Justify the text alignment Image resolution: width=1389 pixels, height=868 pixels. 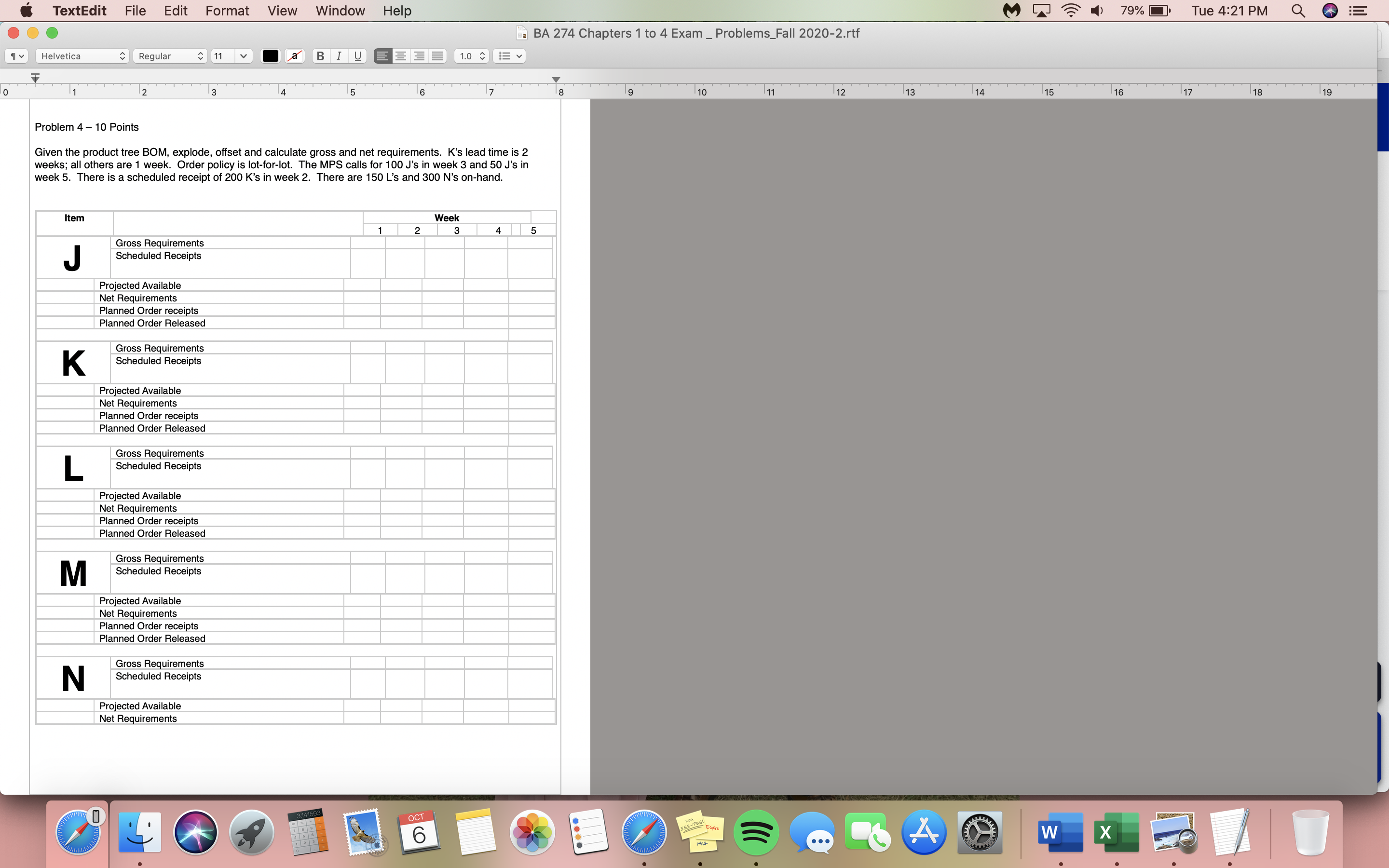point(438,55)
